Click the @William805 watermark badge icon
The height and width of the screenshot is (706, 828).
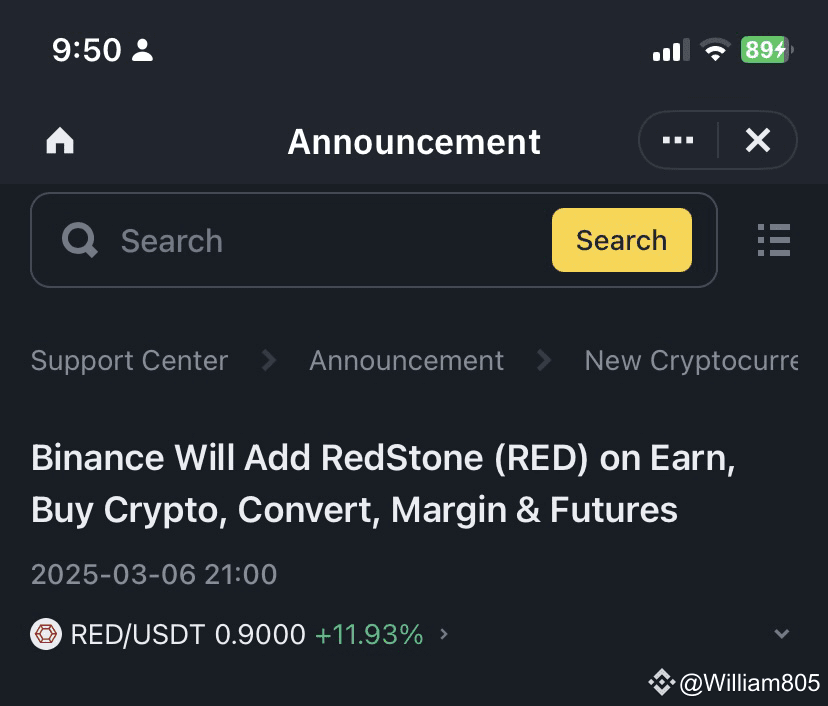[661, 683]
